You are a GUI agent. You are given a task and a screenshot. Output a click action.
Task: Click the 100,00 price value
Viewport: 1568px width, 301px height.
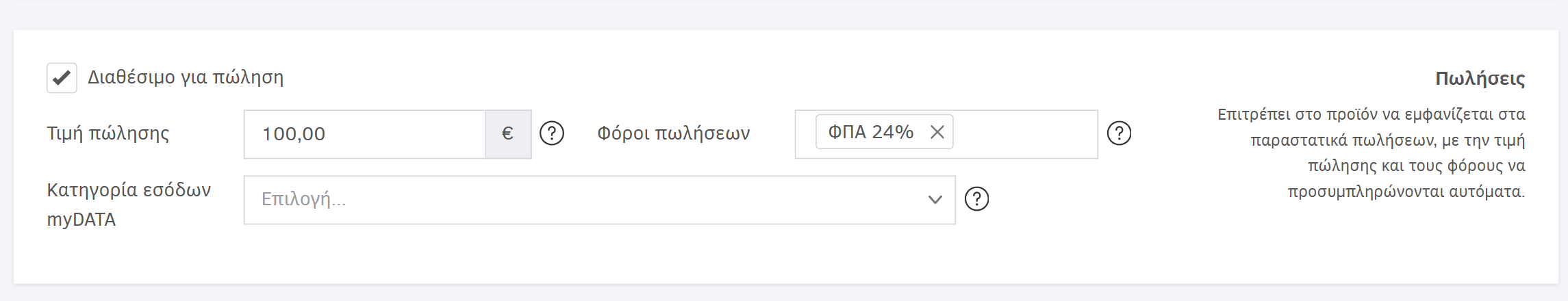point(294,134)
